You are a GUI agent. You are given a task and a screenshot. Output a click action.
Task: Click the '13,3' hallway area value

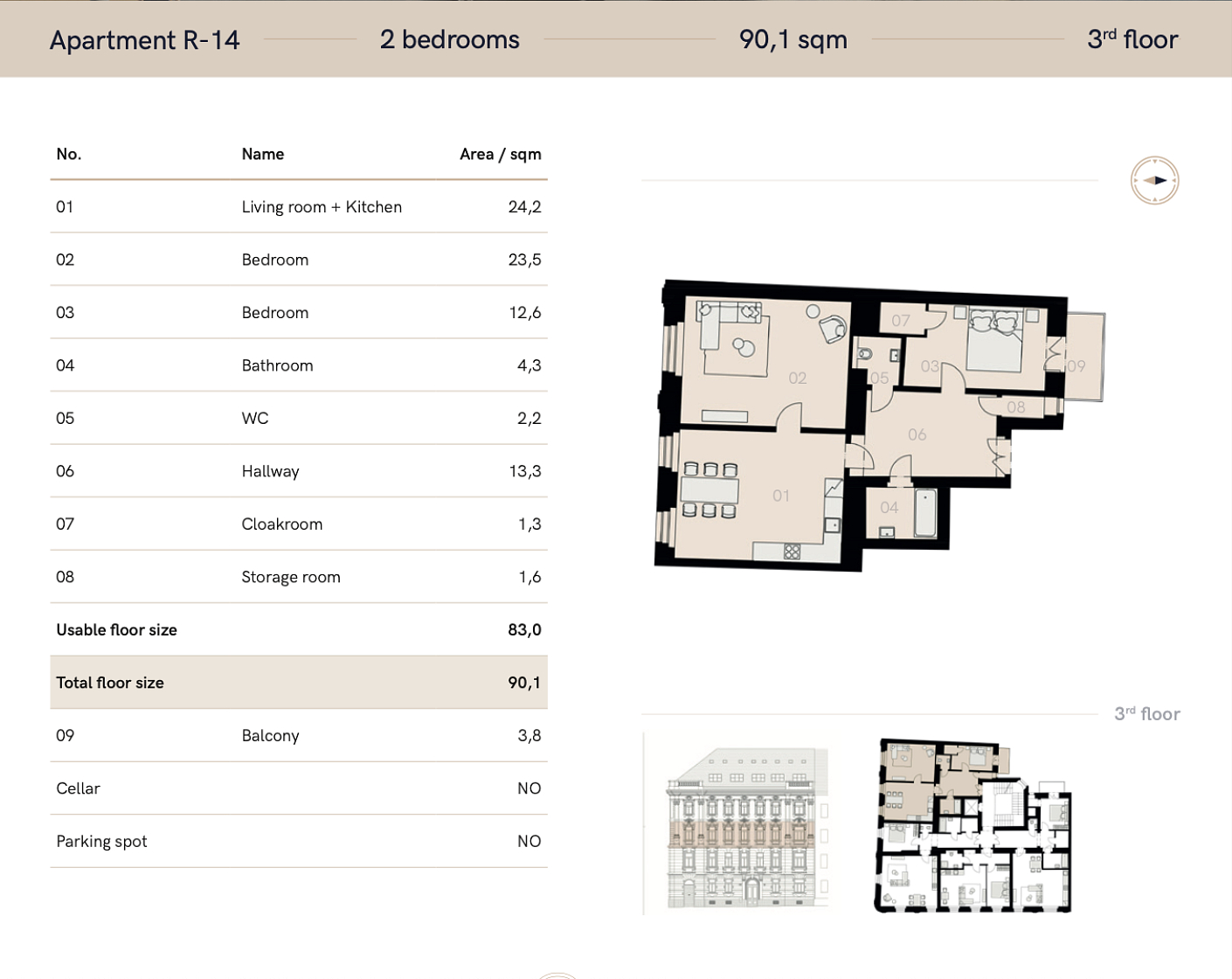point(525,471)
